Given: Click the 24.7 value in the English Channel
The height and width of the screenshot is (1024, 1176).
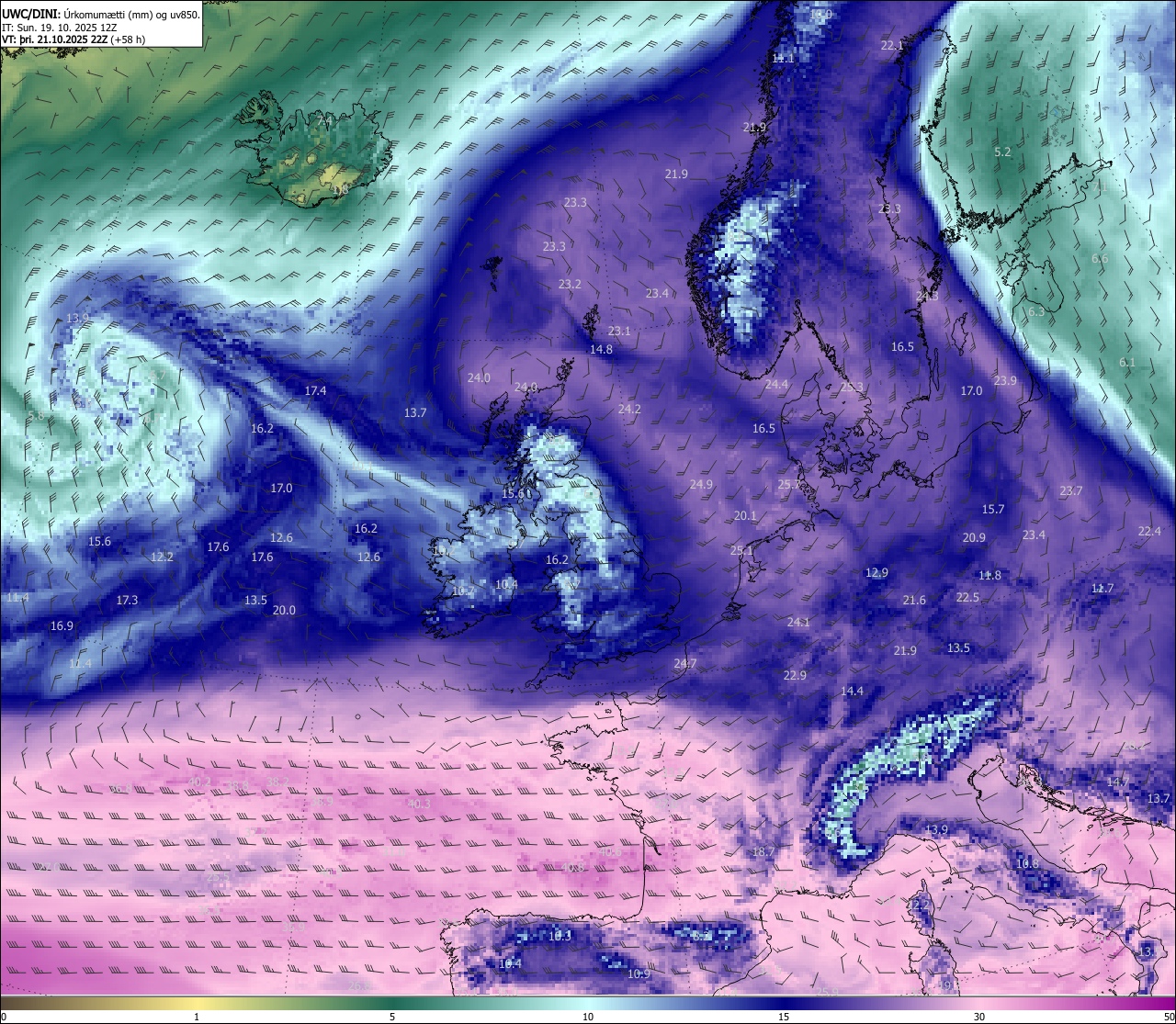Looking at the screenshot, I should pos(685,663).
